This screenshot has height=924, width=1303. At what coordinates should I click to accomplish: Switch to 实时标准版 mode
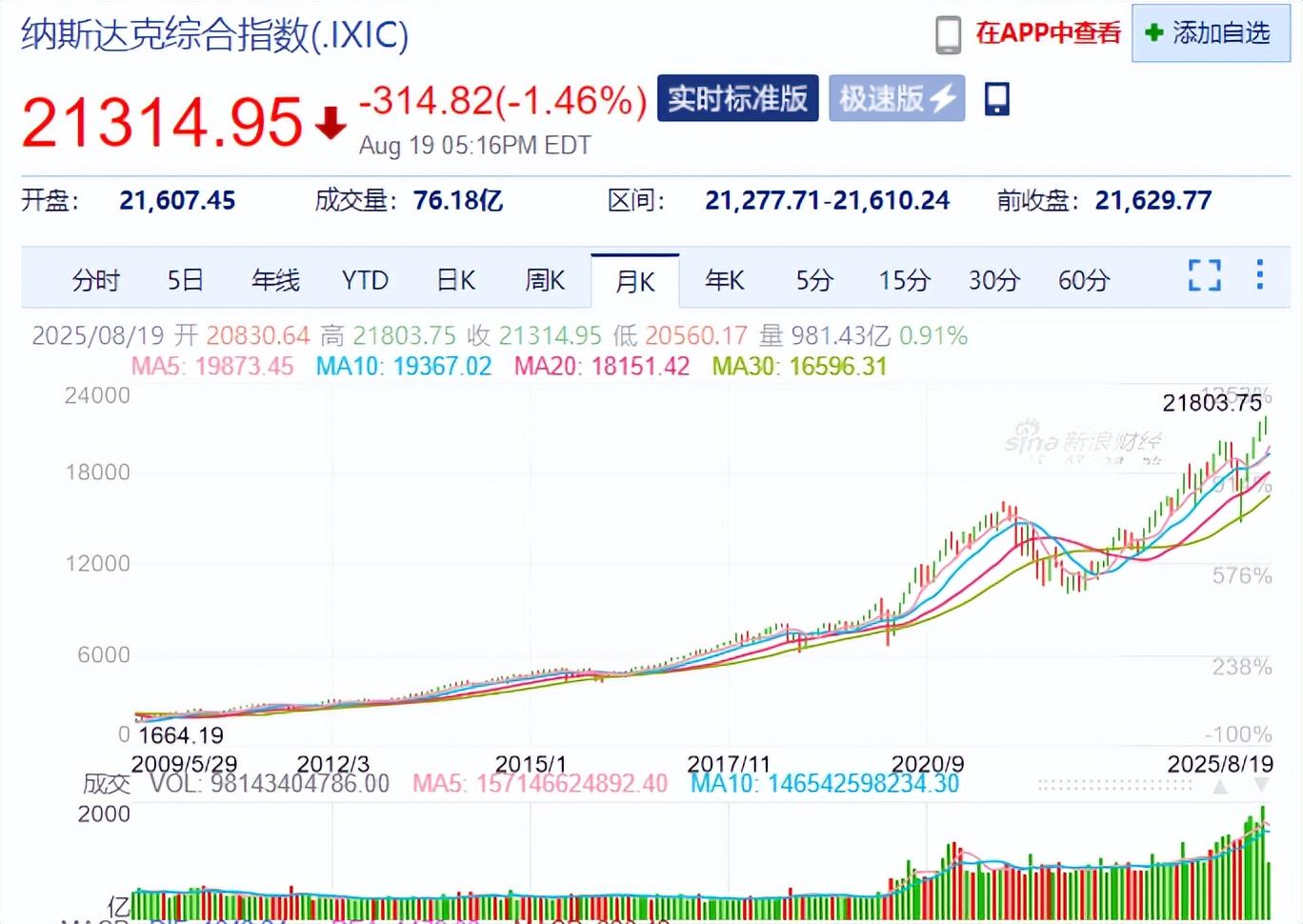pos(737,98)
